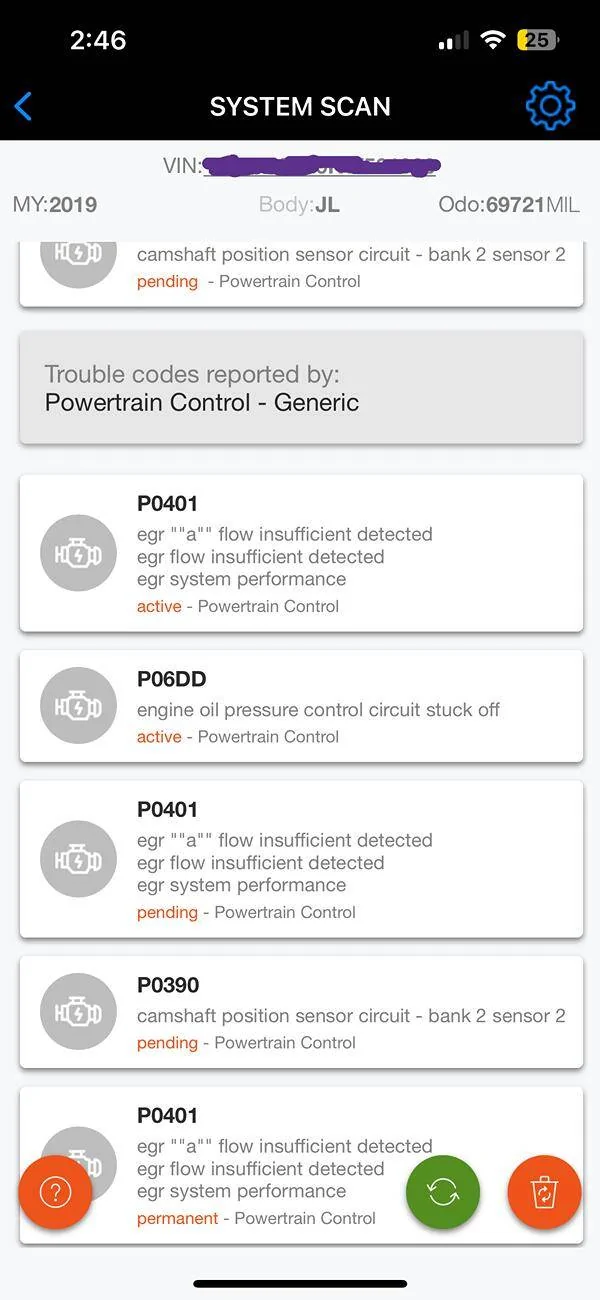Tap the orange help question mark button
600x1300 pixels.
[55, 1192]
